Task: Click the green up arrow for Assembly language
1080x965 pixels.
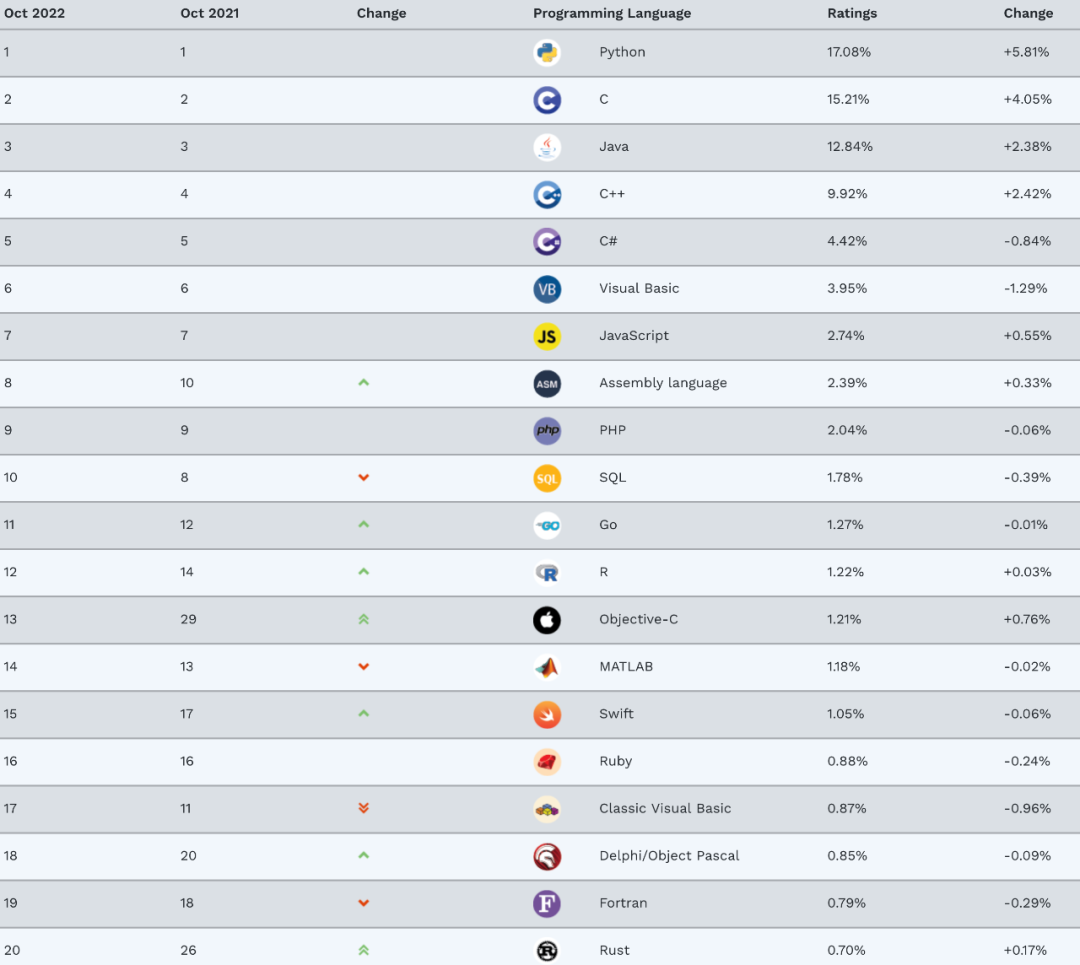Action: click(364, 383)
